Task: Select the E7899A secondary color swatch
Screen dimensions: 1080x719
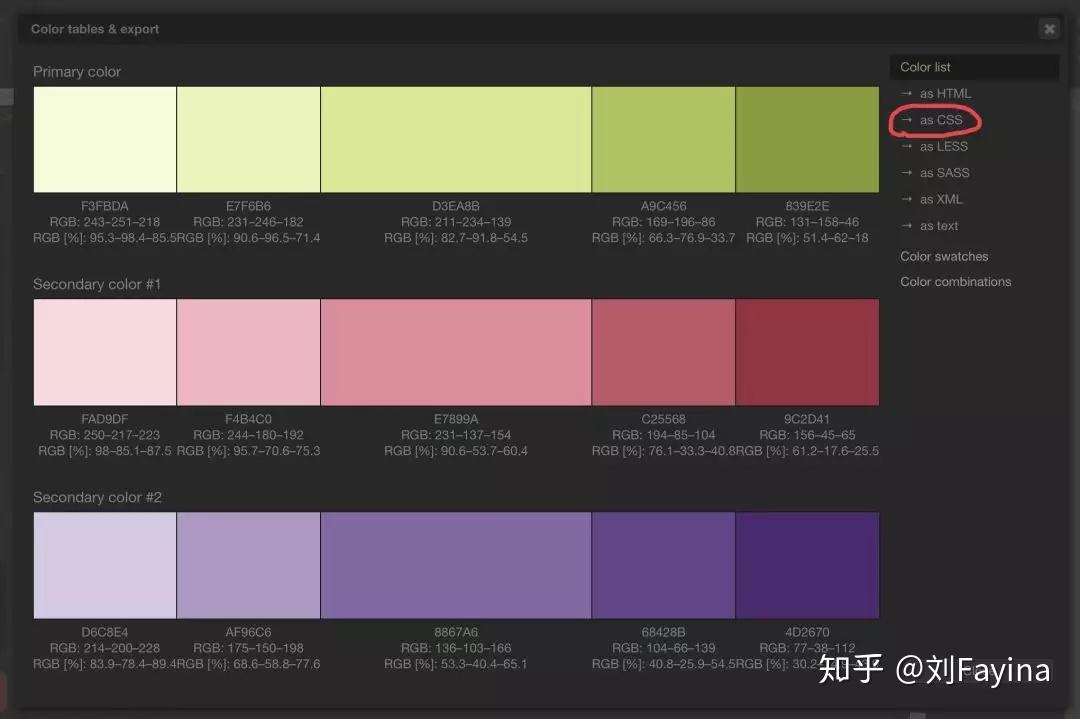Action: tap(455, 352)
